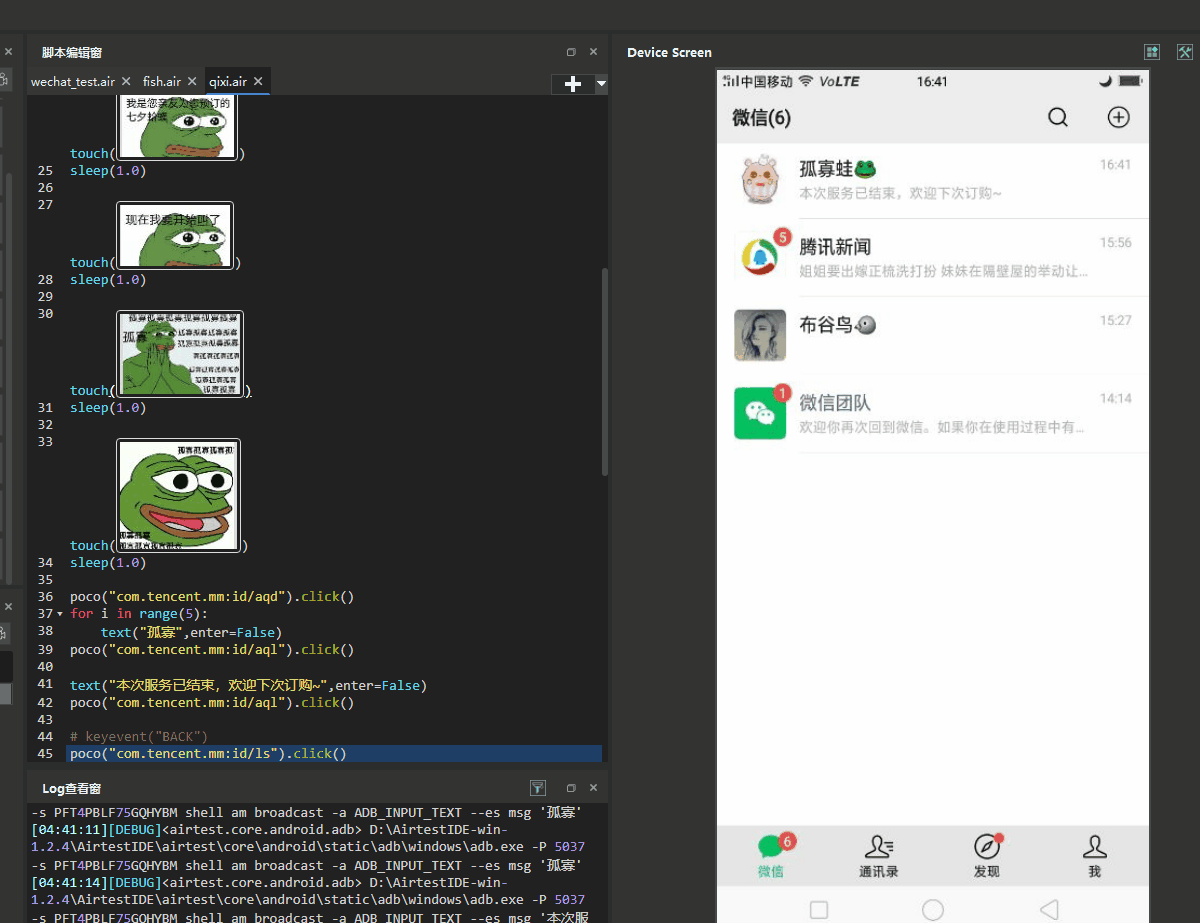Add a new script with plus button
Viewport: 1200px width, 923px height.
click(x=573, y=84)
